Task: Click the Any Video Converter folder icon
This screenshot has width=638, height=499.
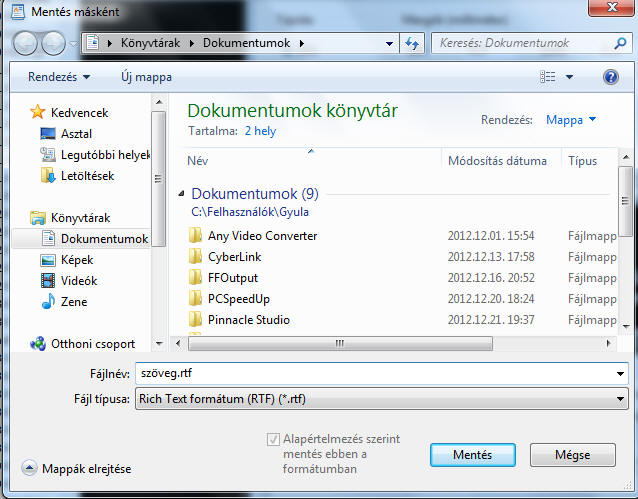Action: point(196,236)
